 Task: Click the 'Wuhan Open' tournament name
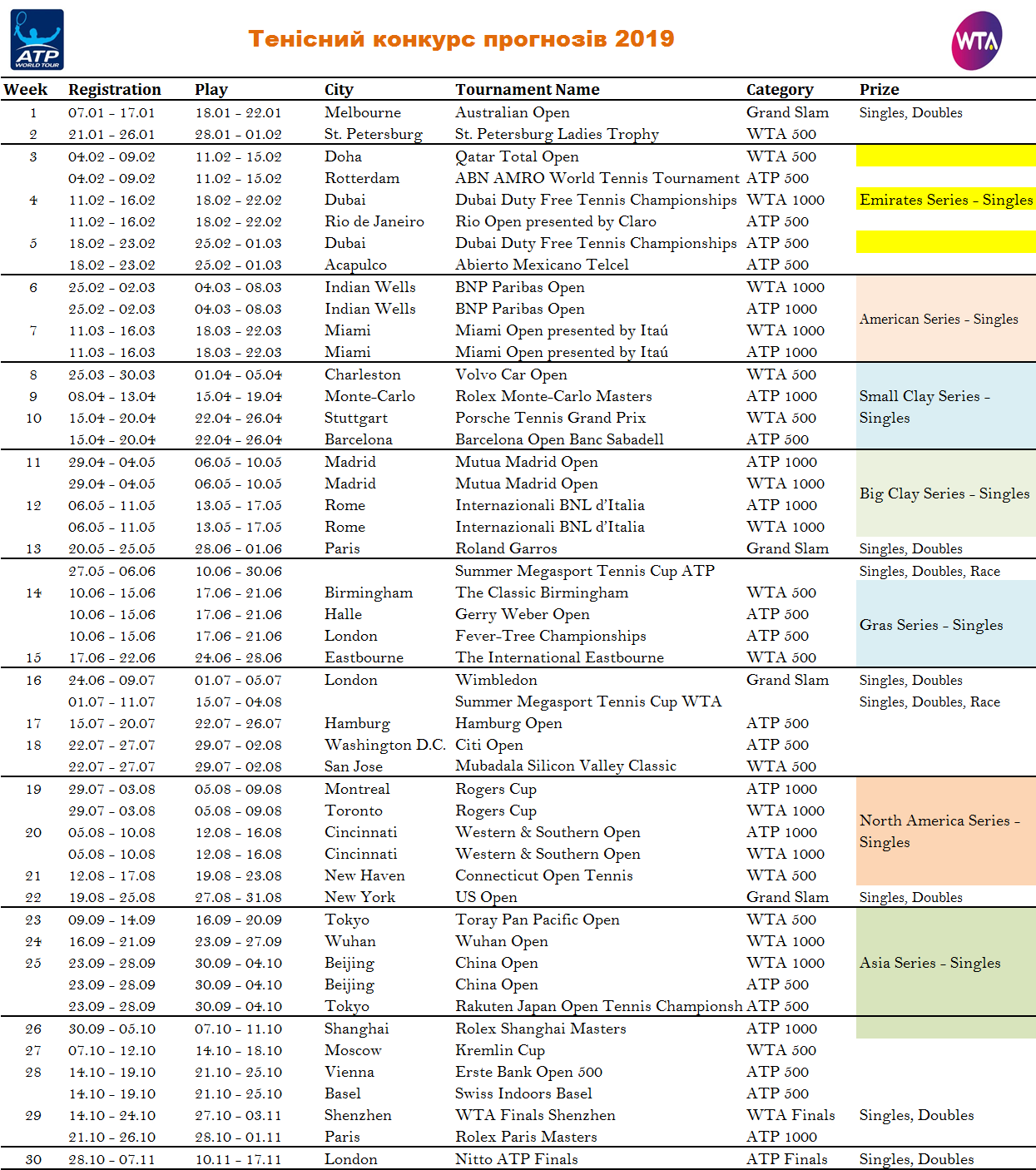[x=502, y=941]
